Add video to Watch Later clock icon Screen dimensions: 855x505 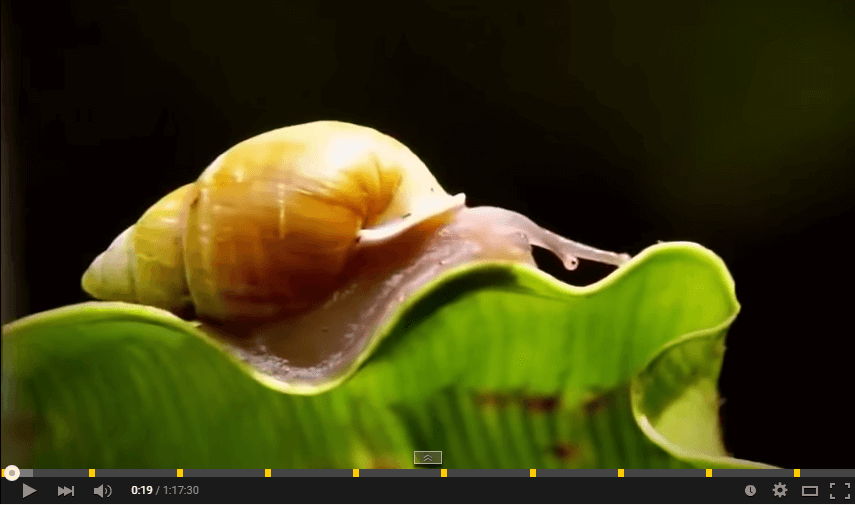(750, 490)
